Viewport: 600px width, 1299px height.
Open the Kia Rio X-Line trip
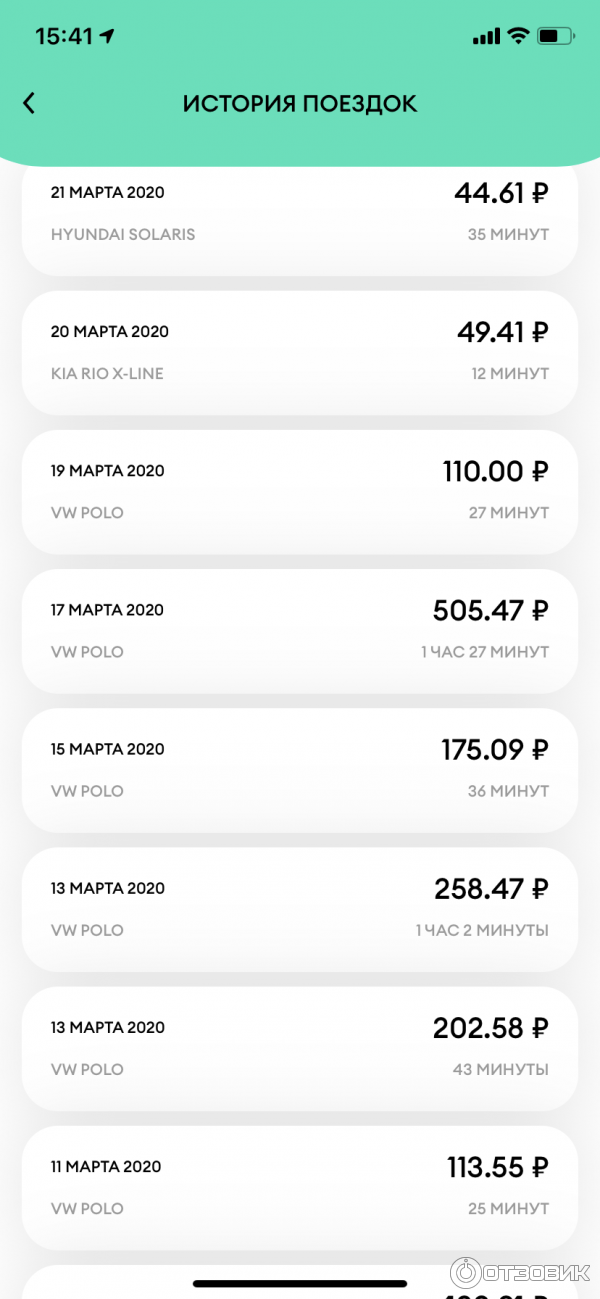300,352
